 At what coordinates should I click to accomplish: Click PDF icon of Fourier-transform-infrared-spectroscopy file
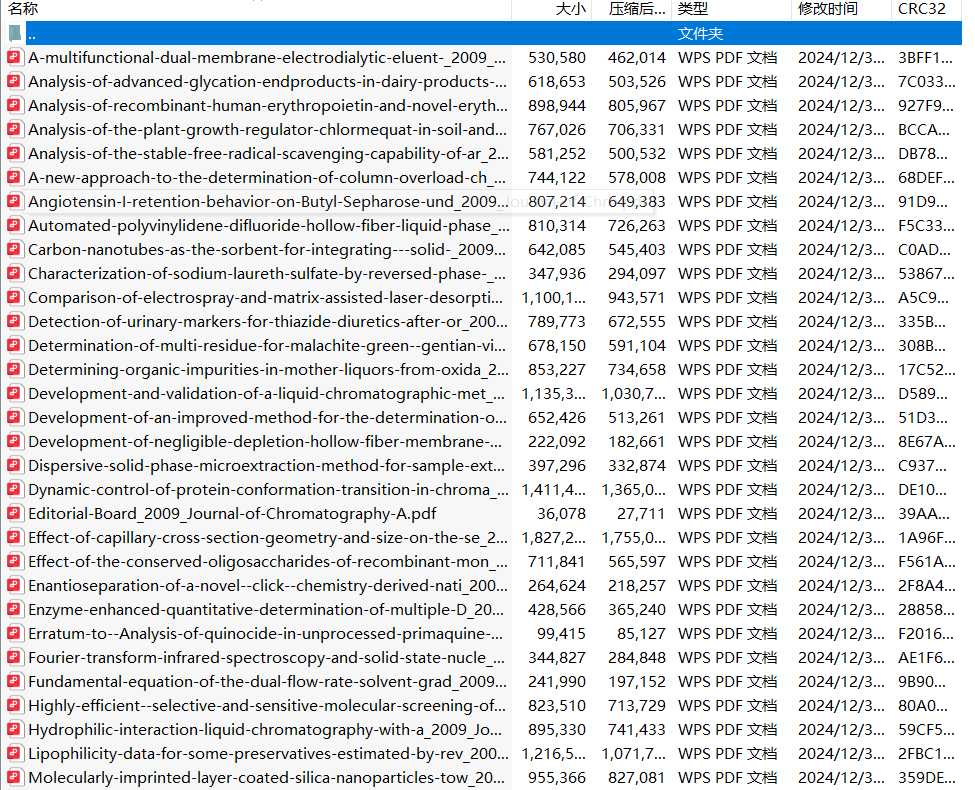click(x=14, y=657)
